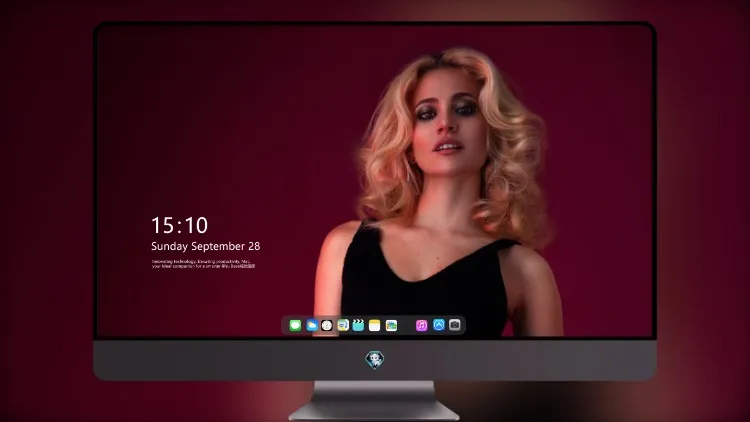Viewport: 750px width, 422px height.
Task: Open the pink Music app in dock
Action: tap(421, 325)
